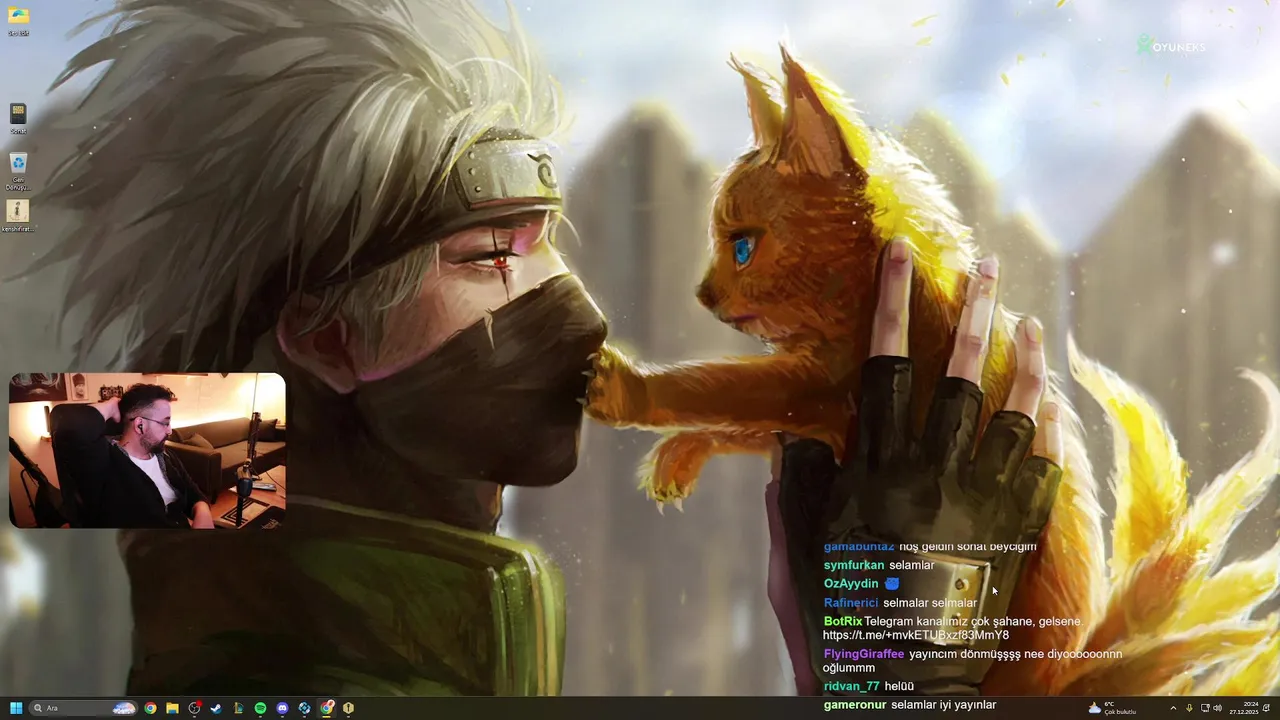Open the t.me Telegram link in chat

[916, 635]
